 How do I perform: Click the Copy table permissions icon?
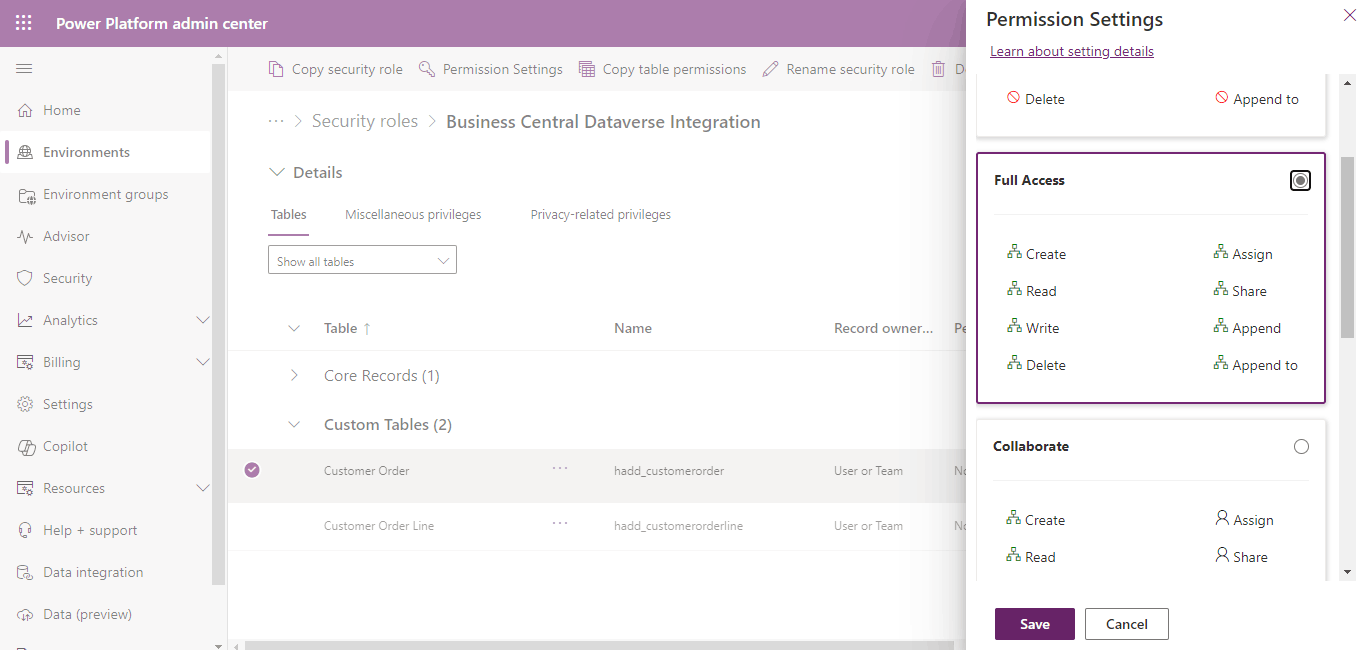pos(587,69)
